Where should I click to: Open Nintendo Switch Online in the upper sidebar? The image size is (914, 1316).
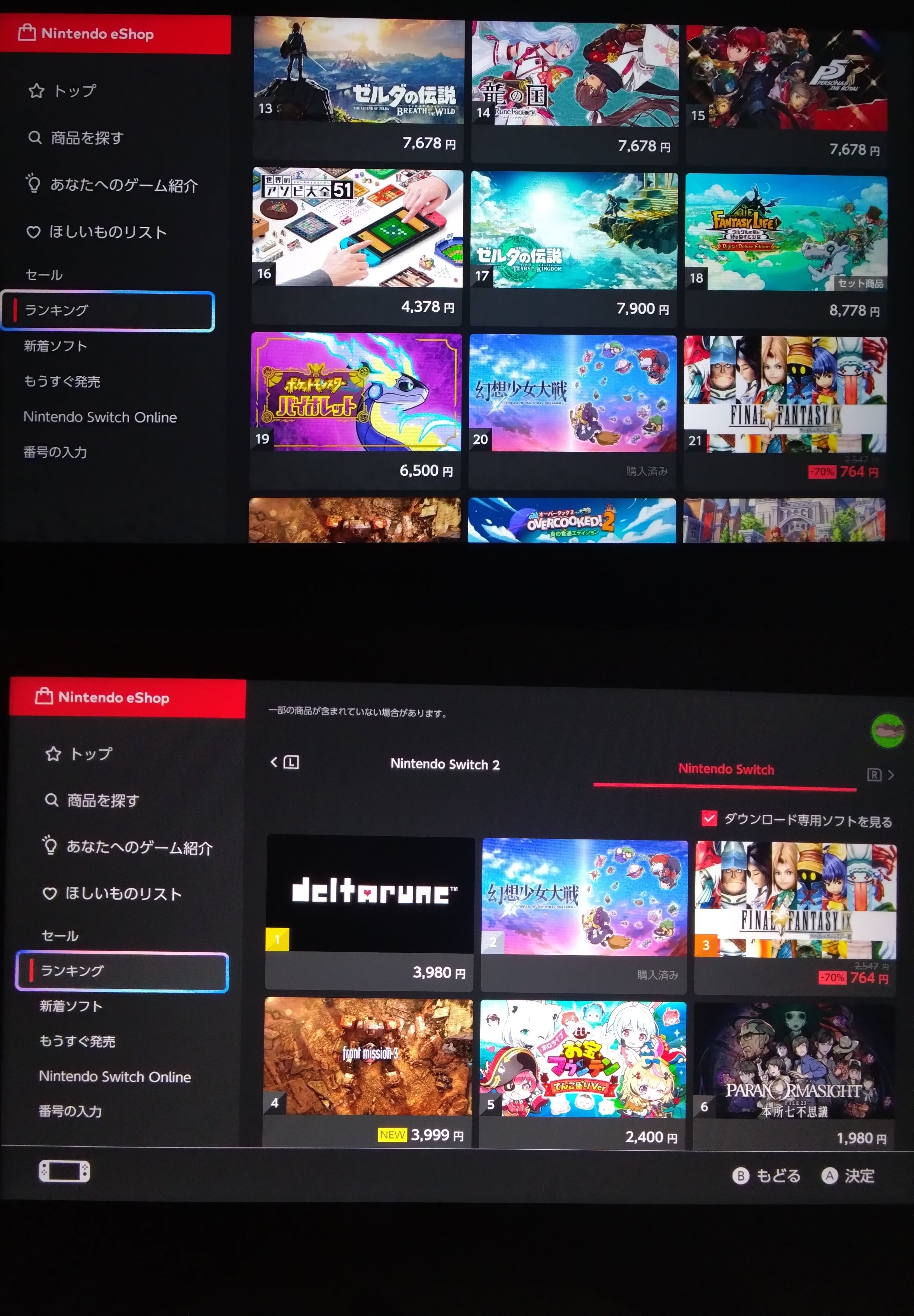tap(100, 417)
